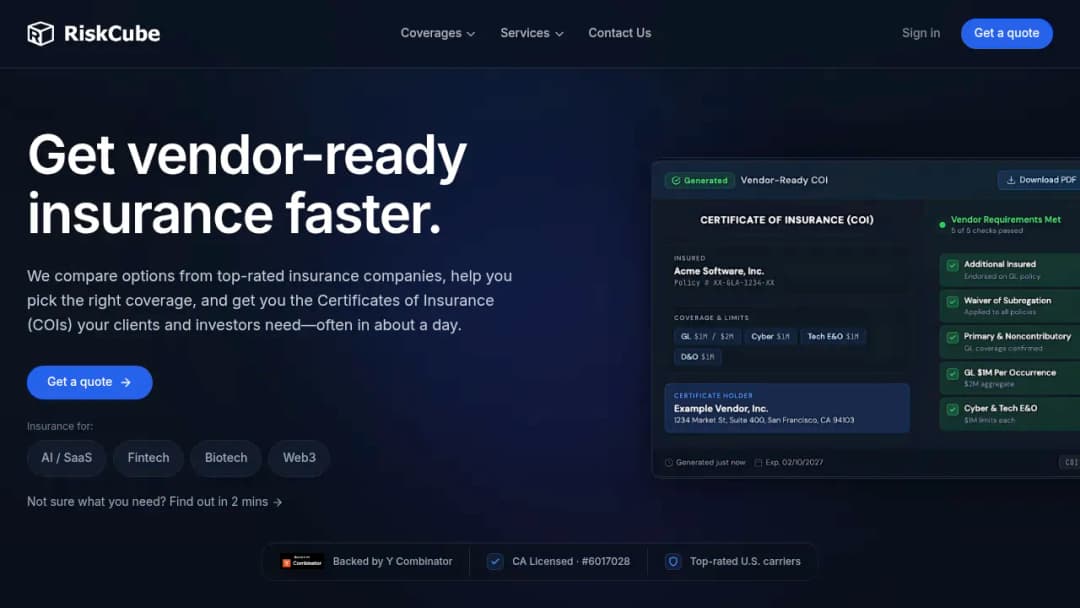Open the Coverages menu
Image resolution: width=1080 pixels, height=608 pixels.
pyautogui.click(x=437, y=33)
